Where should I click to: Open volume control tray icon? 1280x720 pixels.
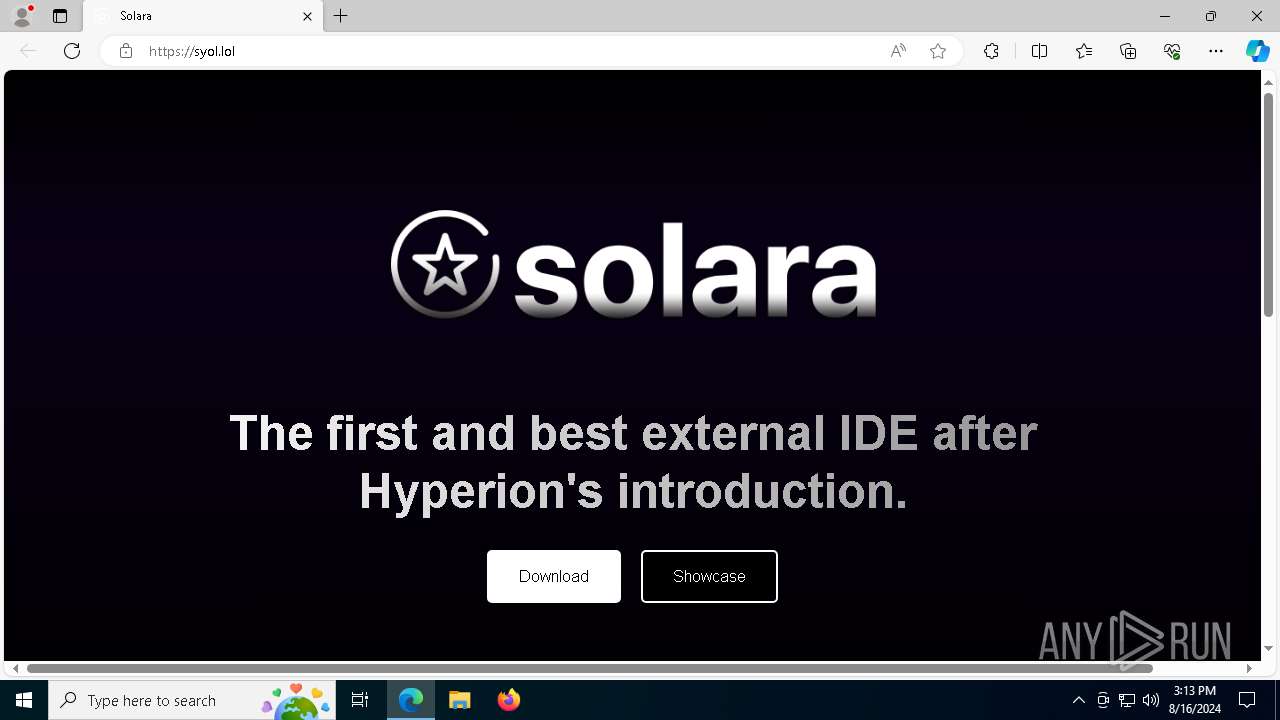coord(1151,700)
